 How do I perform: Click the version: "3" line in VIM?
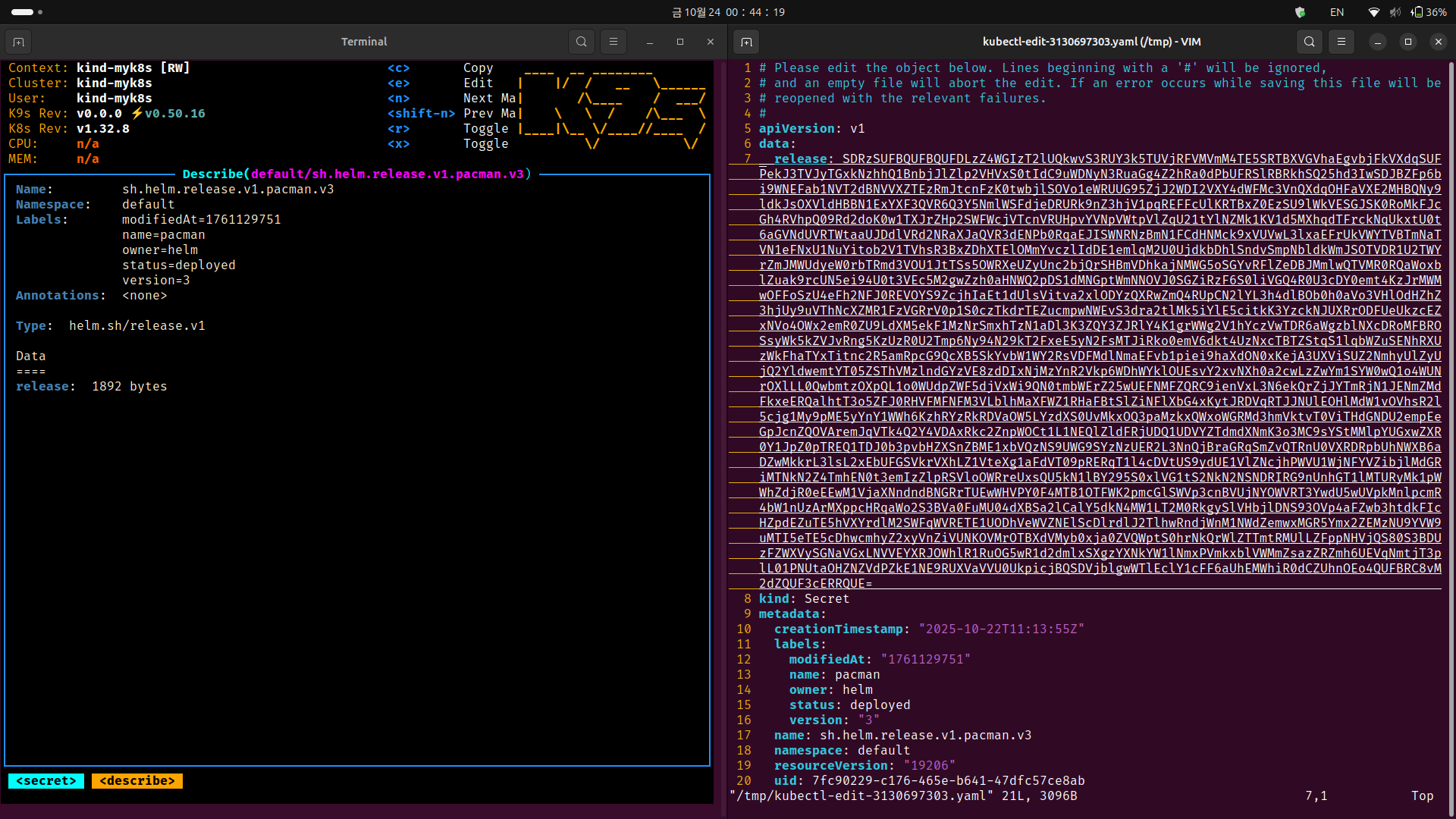pos(835,720)
